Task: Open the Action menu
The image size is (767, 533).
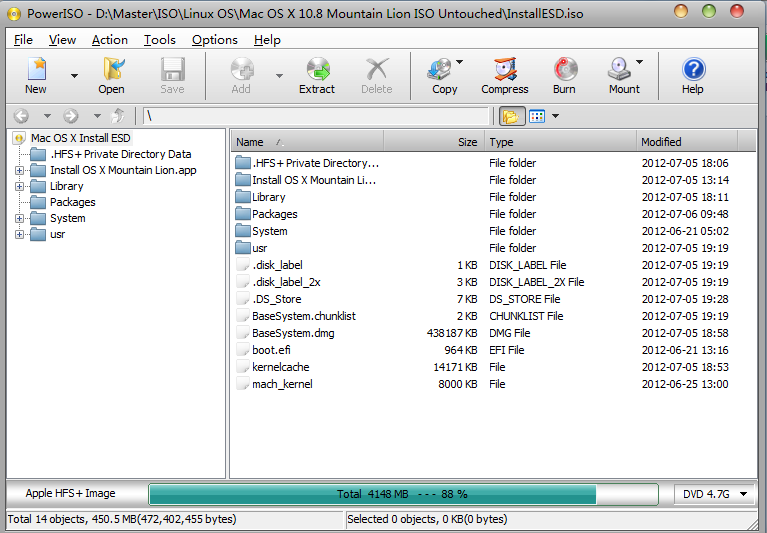Action: (x=110, y=40)
